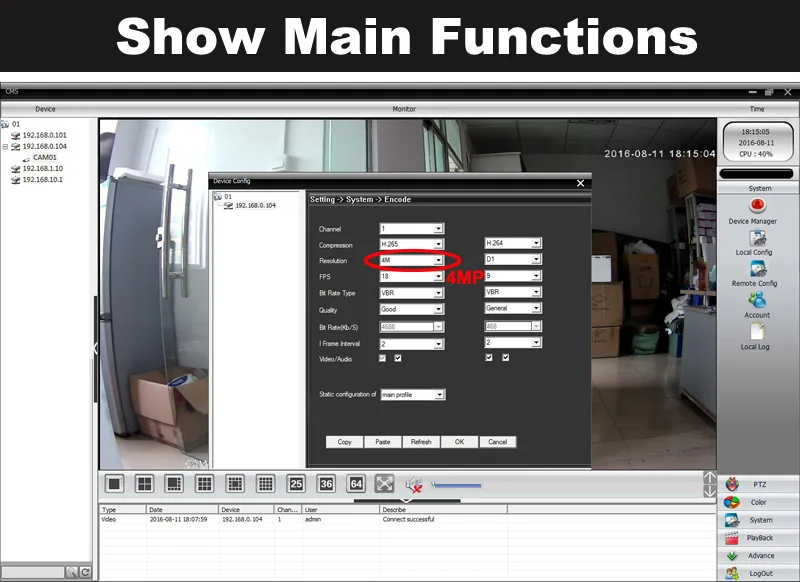
Task: Click the Describe column header
Action: pos(443,510)
